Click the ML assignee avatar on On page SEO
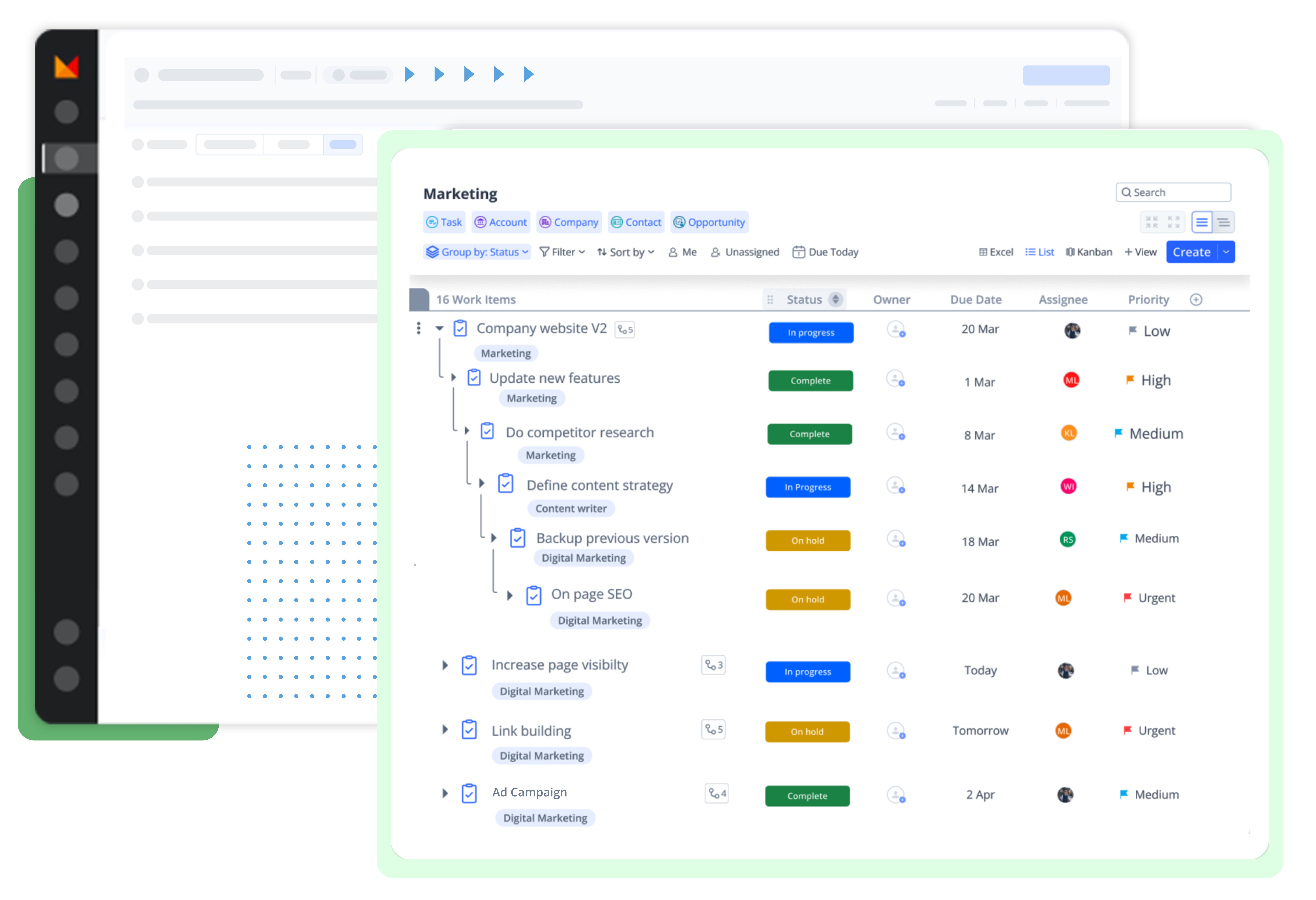Screen dimensions: 1316x900 1063,598
